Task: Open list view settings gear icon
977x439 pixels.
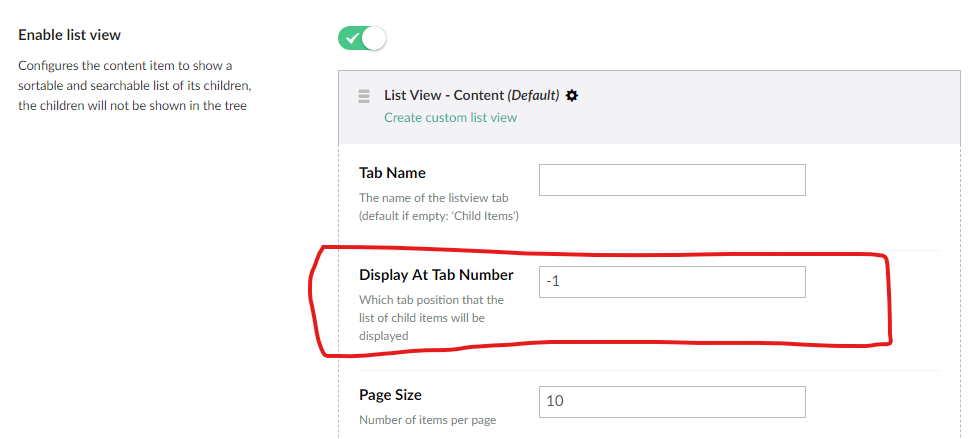Action: (x=571, y=96)
